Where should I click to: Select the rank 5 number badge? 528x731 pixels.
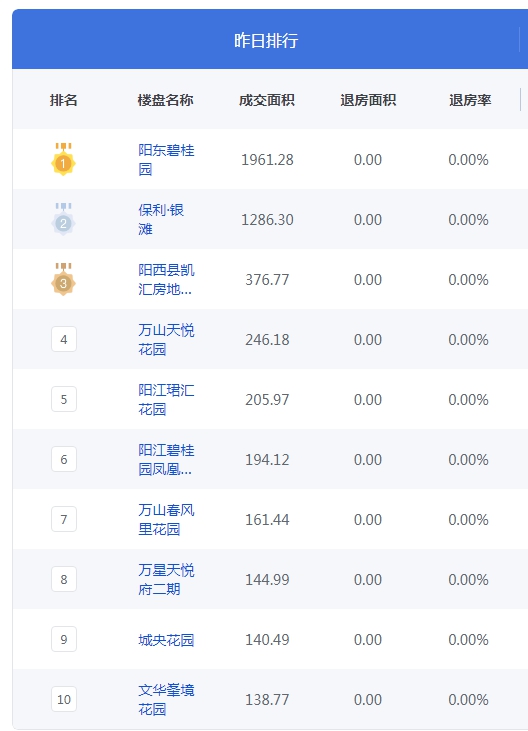pyautogui.click(x=64, y=399)
